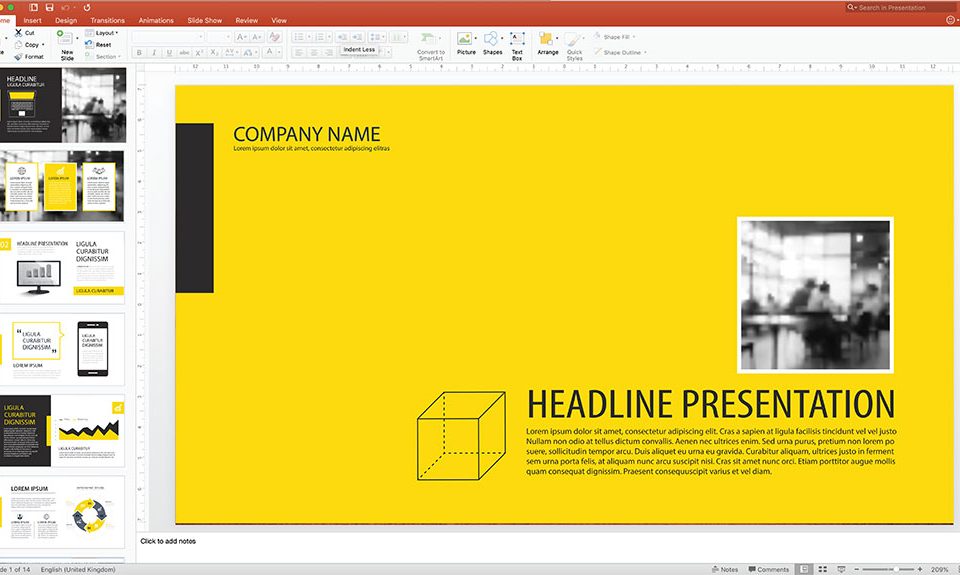Open the Shapes gallery
Screen dimensions: 960x575
[492, 45]
